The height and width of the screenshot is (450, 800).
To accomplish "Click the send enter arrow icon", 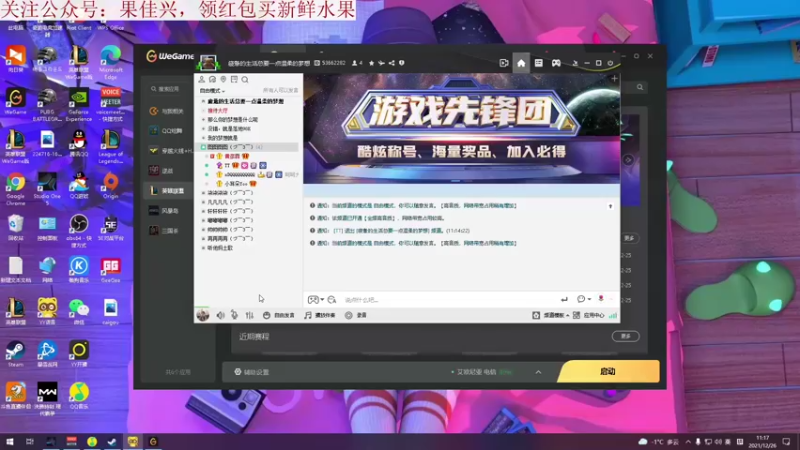I will click(564, 299).
